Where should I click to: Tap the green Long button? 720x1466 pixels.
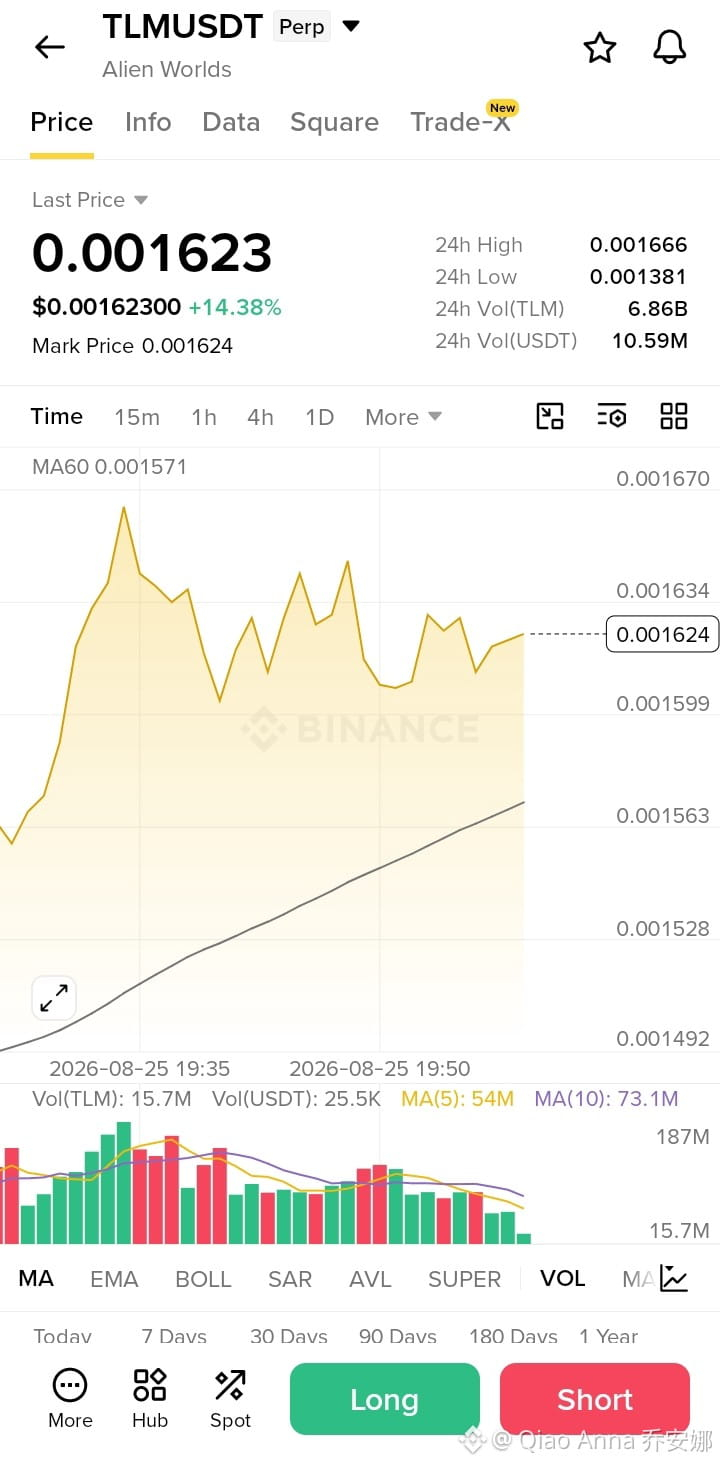click(x=385, y=1399)
